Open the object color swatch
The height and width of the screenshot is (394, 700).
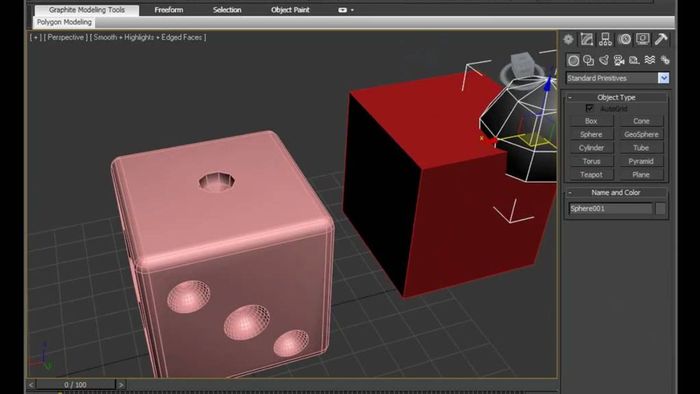click(x=660, y=208)
